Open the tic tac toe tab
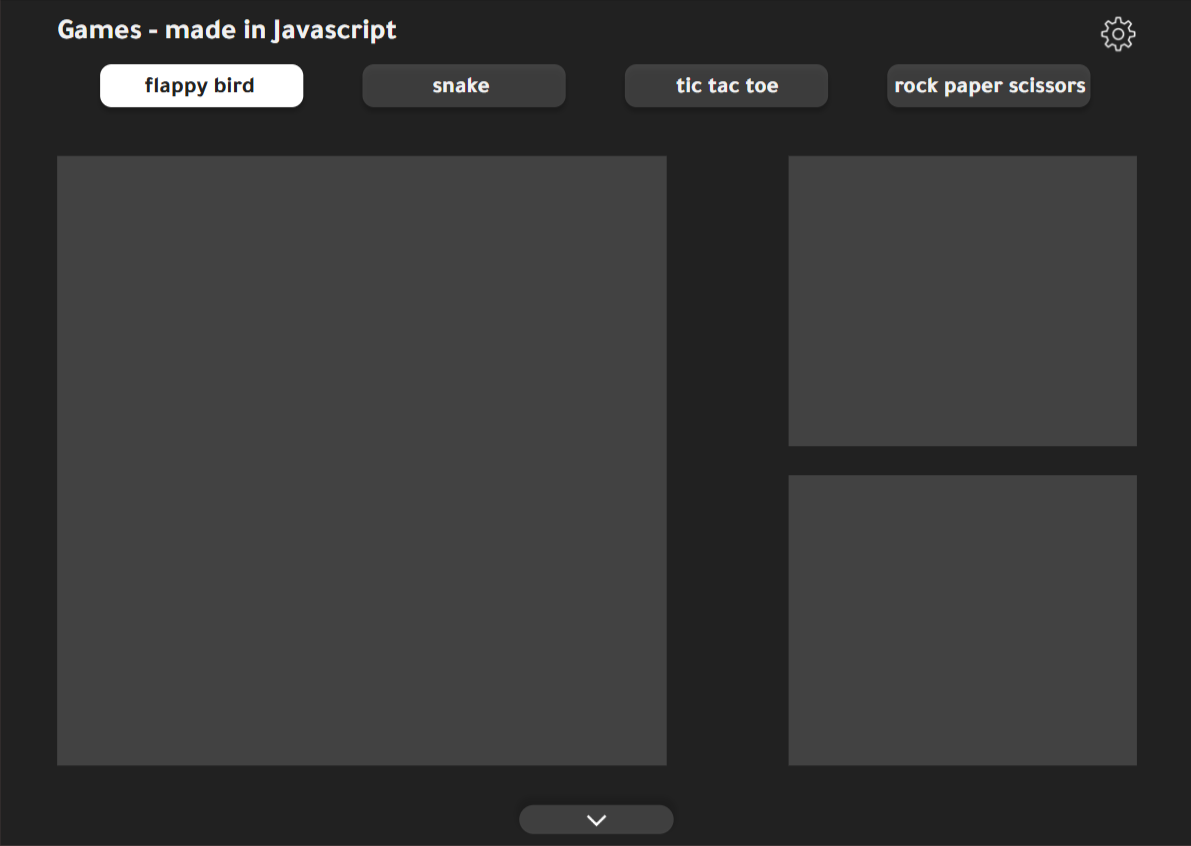 pyautogui.click(x=726, y=86)
